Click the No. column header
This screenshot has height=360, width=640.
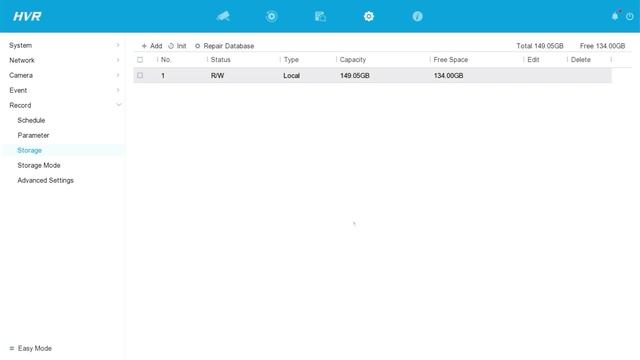click(x=166, y=60)
